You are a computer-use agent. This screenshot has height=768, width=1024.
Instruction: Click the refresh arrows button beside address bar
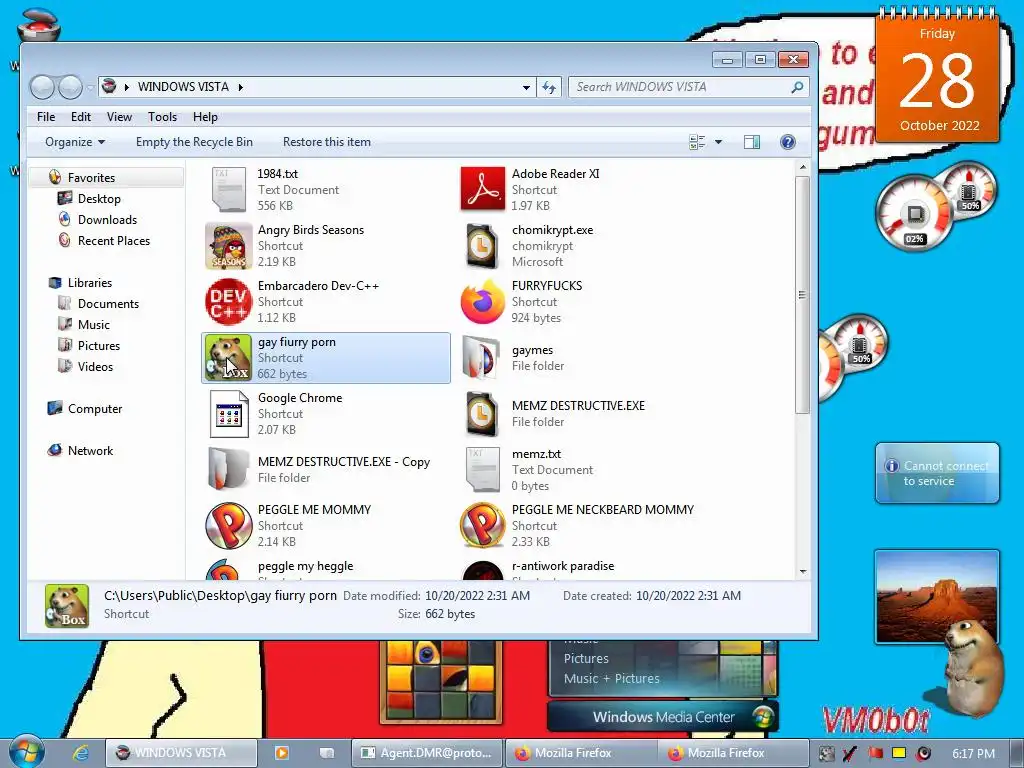click(549, 87)
